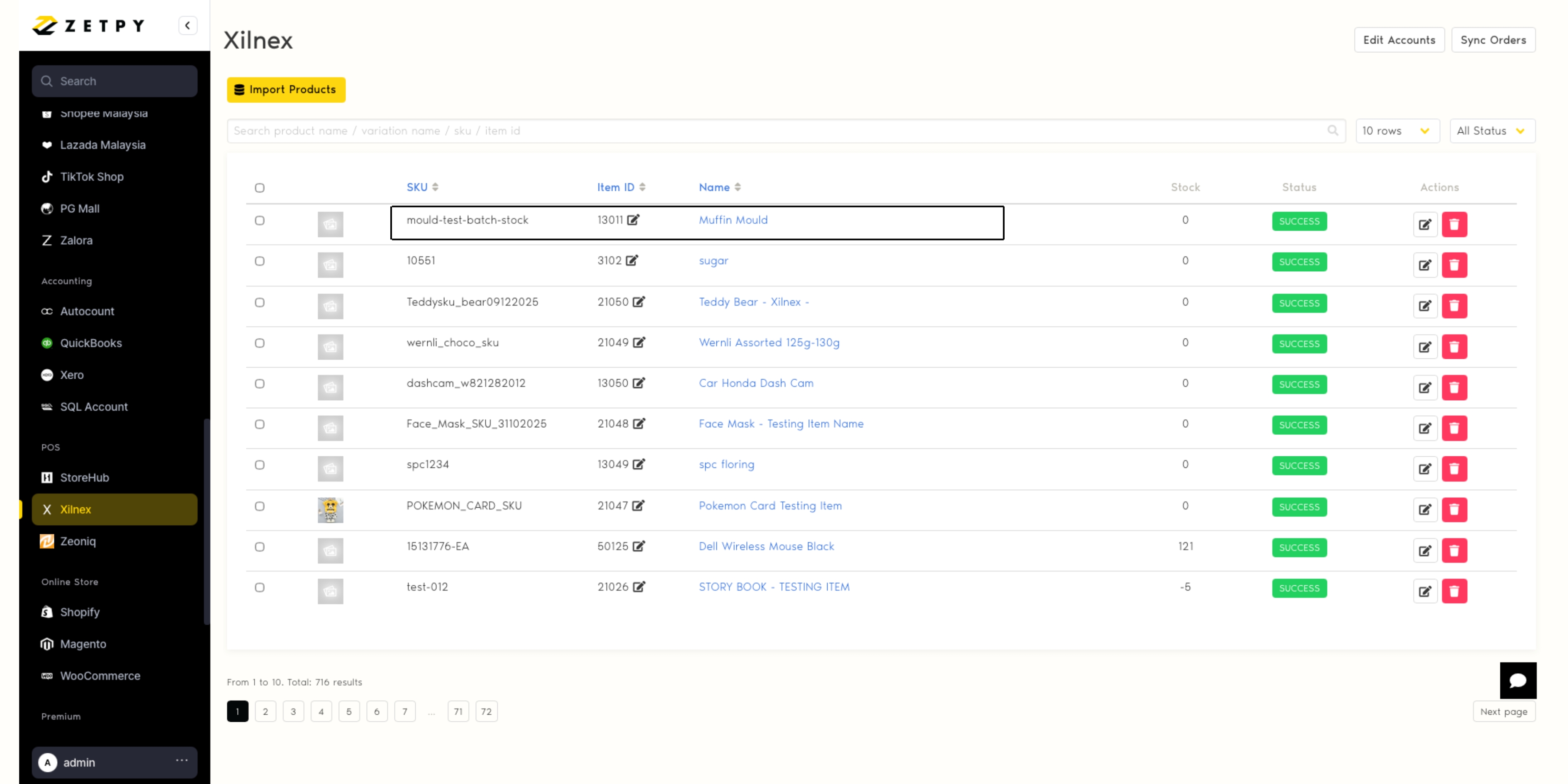
Task: Open StoreHub in the sidebar
Action: (x=84, y=477)
